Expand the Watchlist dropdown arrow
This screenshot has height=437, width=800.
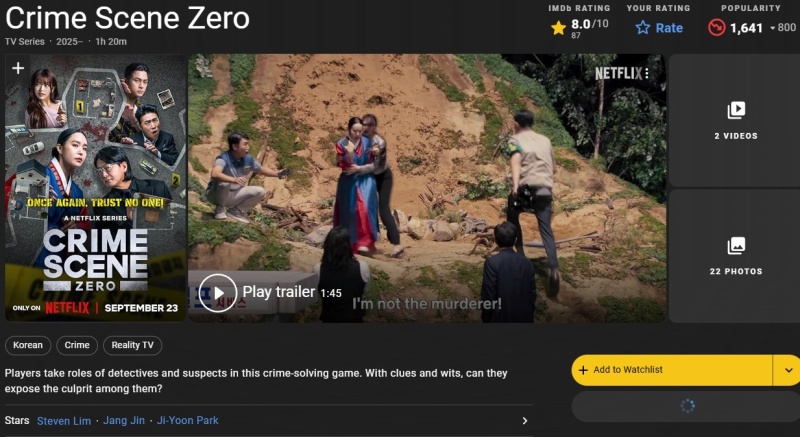point(787,370)
